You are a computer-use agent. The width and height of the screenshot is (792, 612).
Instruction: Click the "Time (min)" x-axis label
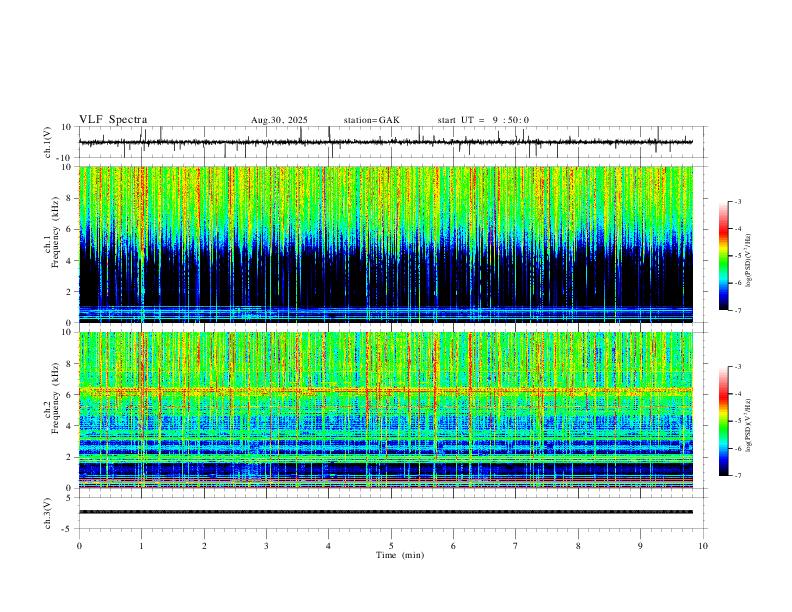[x=400, y=555]
